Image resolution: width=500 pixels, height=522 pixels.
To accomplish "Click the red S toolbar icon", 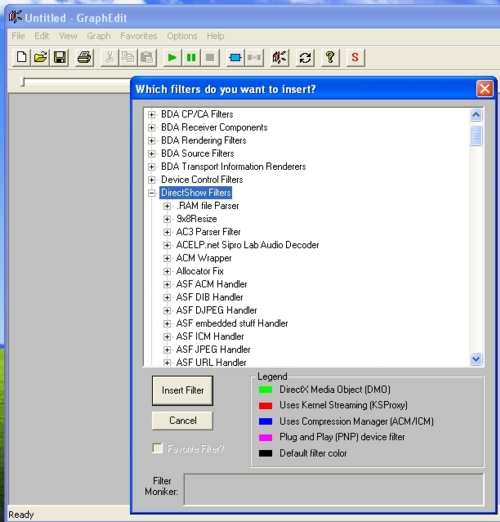I will pyautogui.click(x=355, y=58).
